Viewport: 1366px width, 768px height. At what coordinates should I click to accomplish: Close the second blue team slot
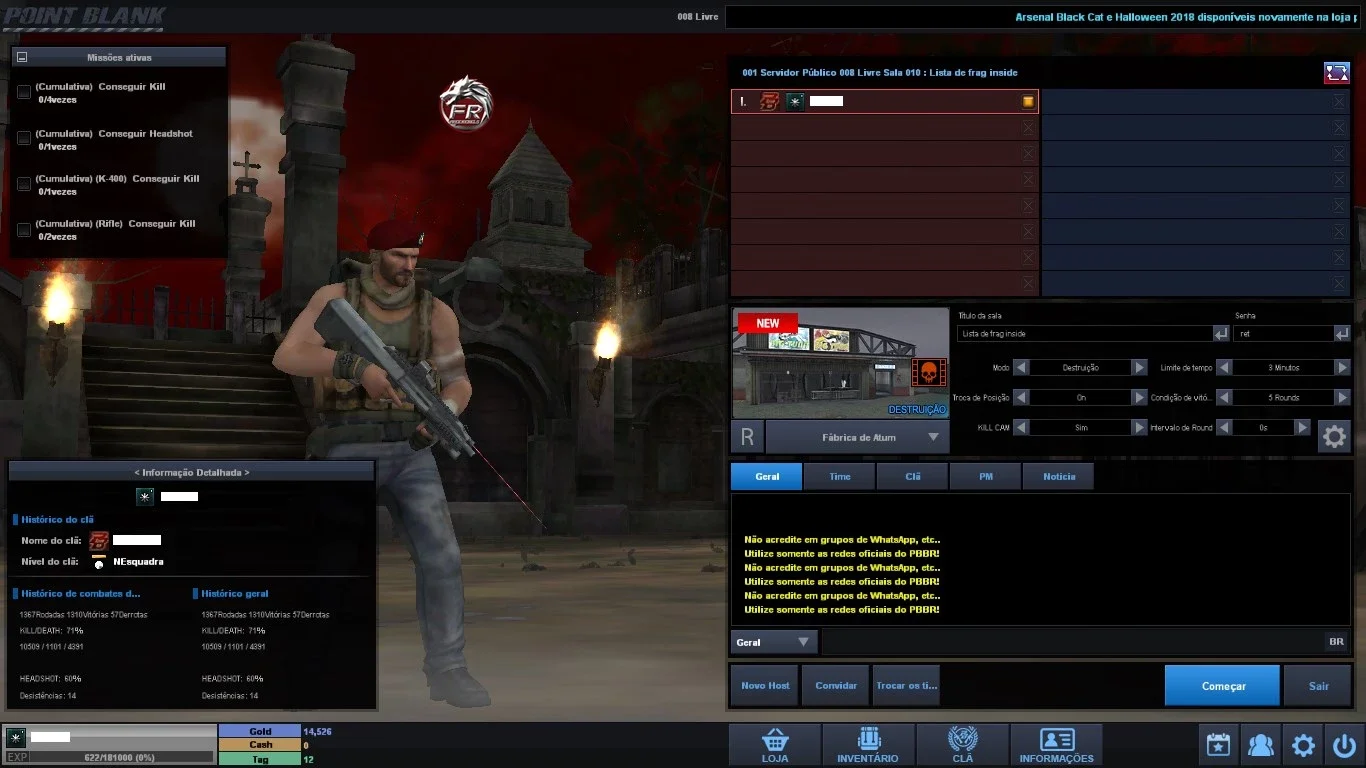[x=1339, y=127]
